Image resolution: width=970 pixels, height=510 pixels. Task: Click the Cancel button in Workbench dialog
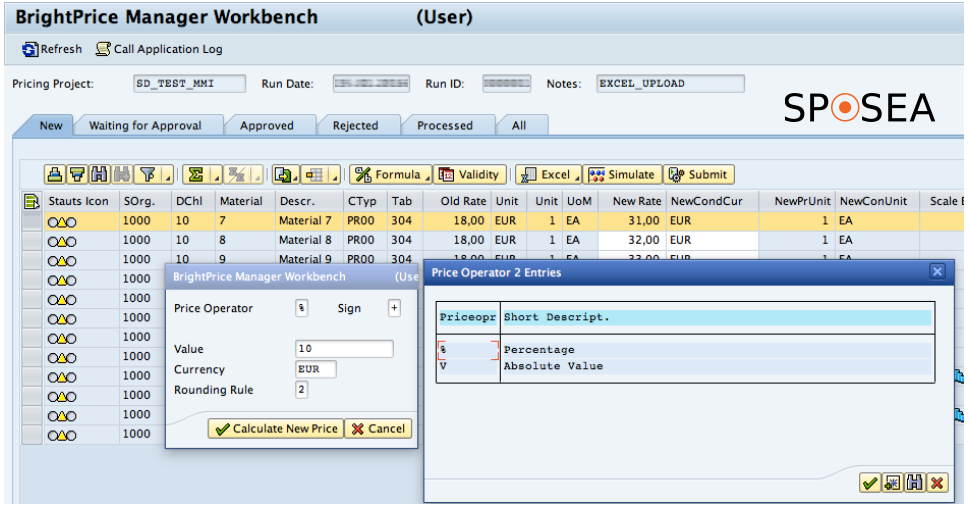point(378,429)
